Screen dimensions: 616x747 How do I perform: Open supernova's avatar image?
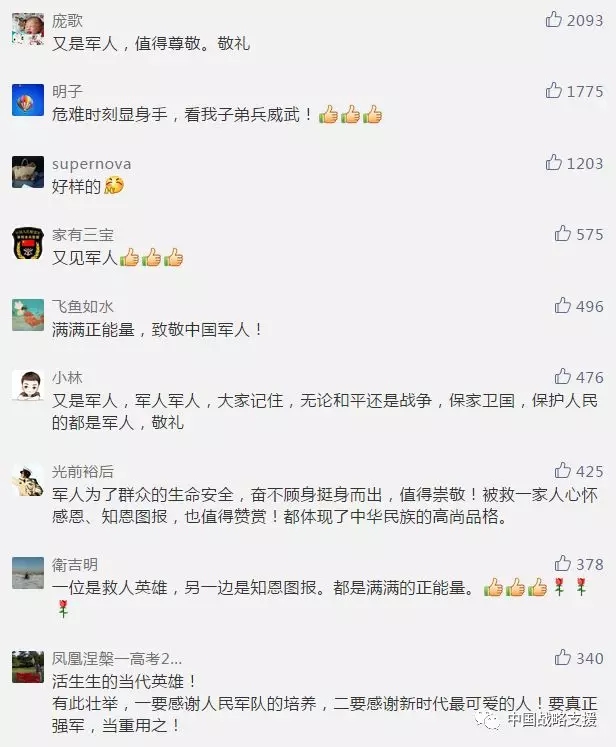(28, 172)
